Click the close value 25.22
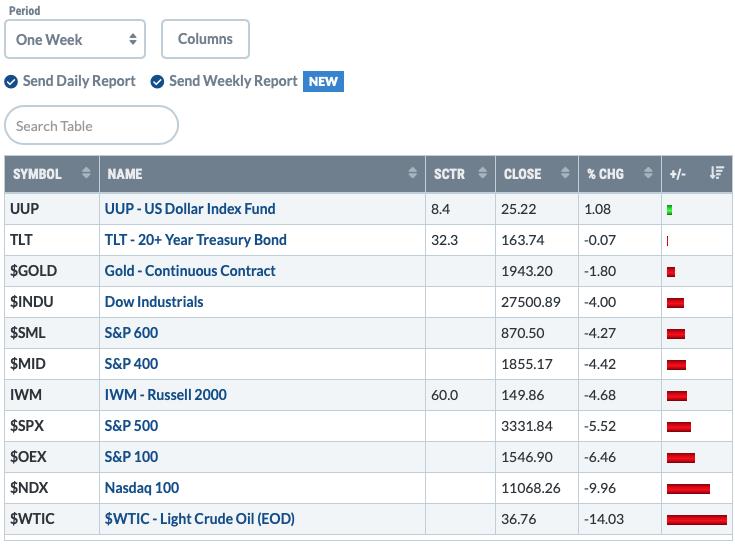735x544 pixels. point(518,209)
